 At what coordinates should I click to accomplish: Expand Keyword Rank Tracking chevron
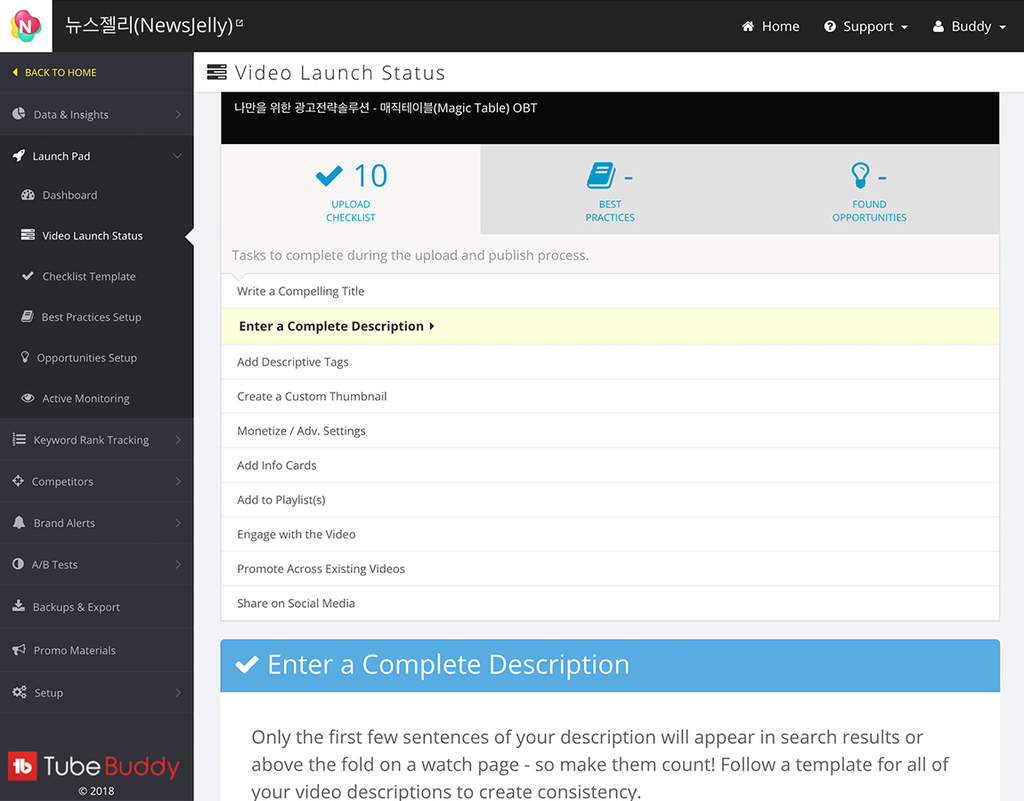point(178,440)
